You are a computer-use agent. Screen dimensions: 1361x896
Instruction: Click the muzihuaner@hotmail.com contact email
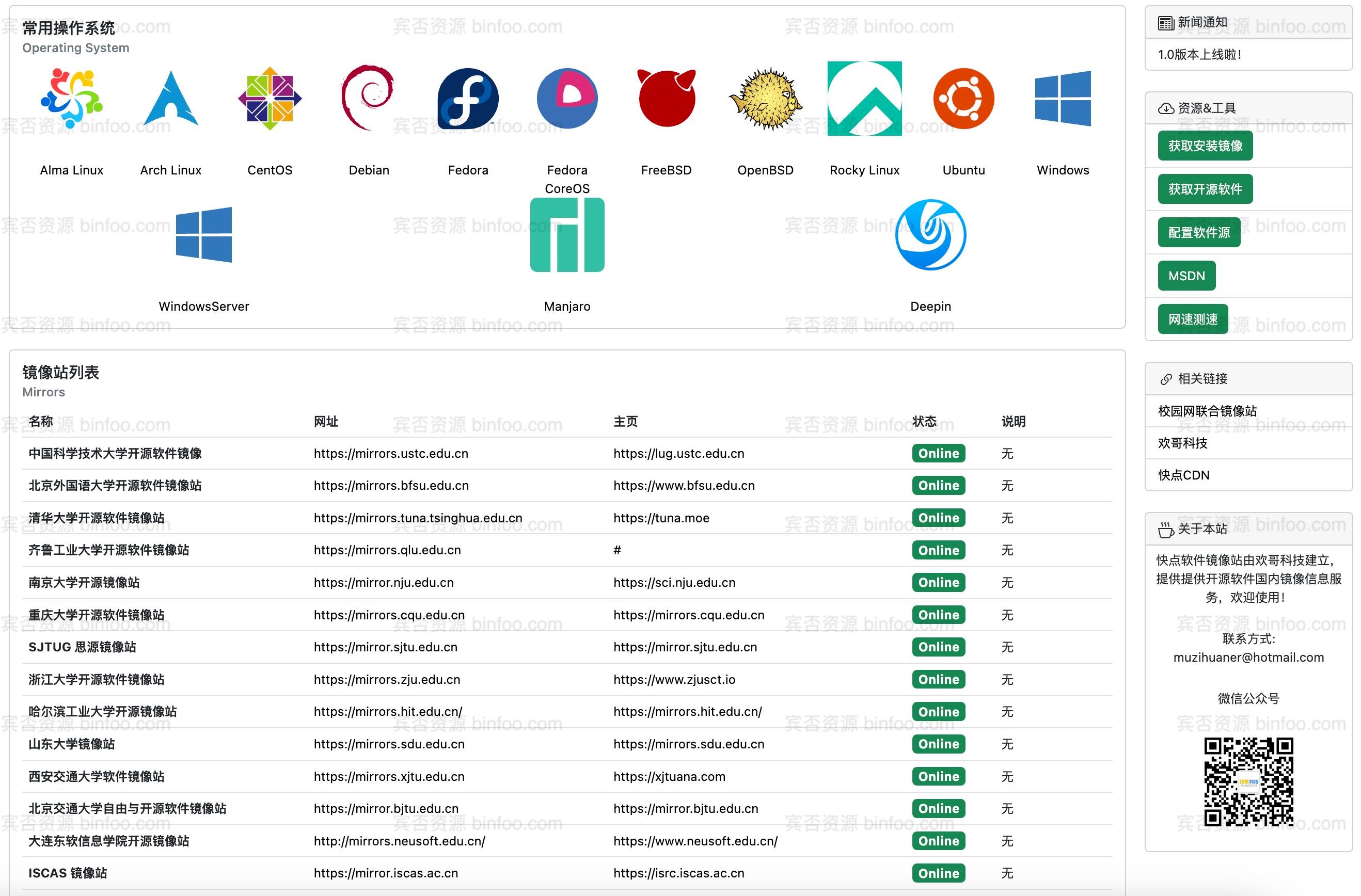(1248, 658)
